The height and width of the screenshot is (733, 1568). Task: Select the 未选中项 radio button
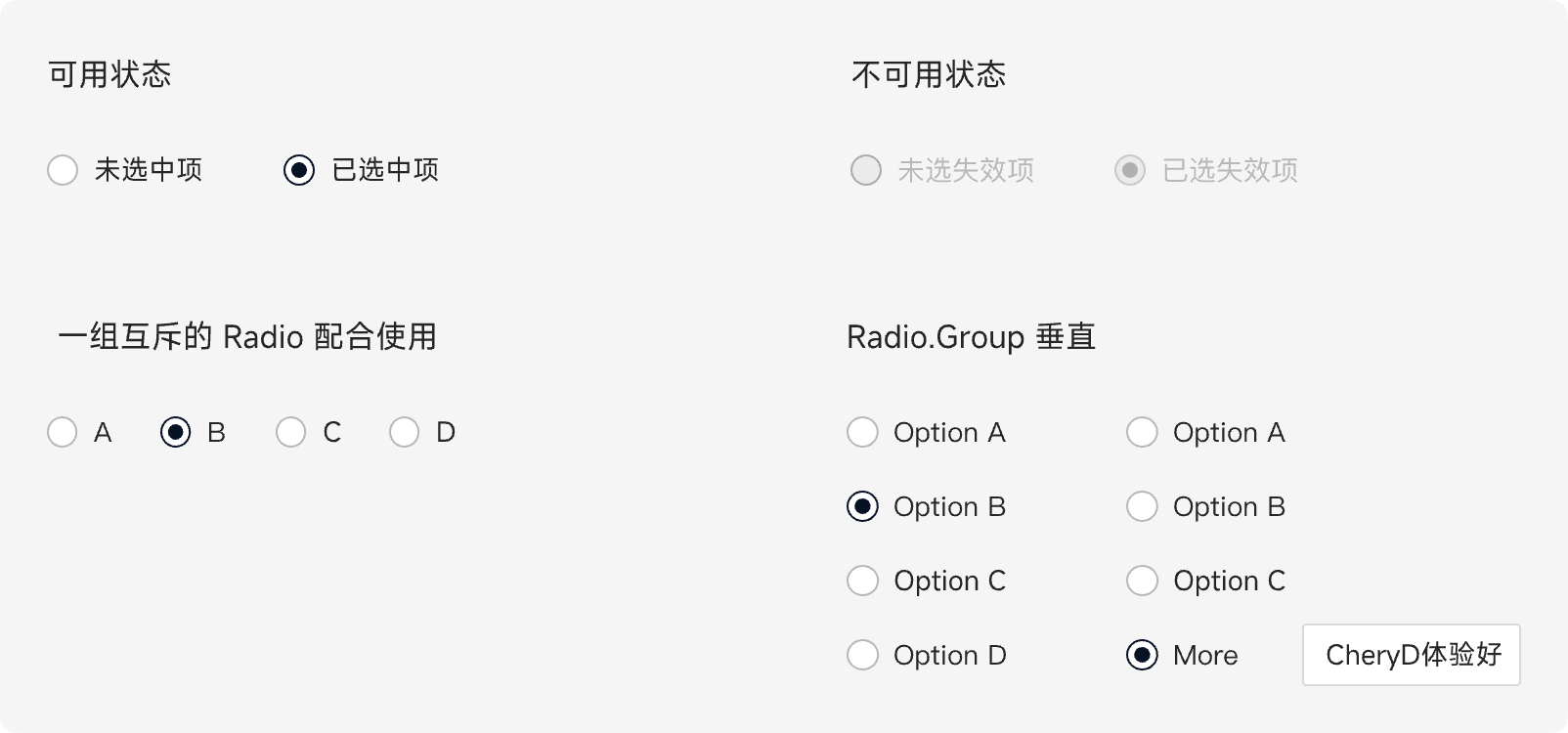click(x=63, y=170)
